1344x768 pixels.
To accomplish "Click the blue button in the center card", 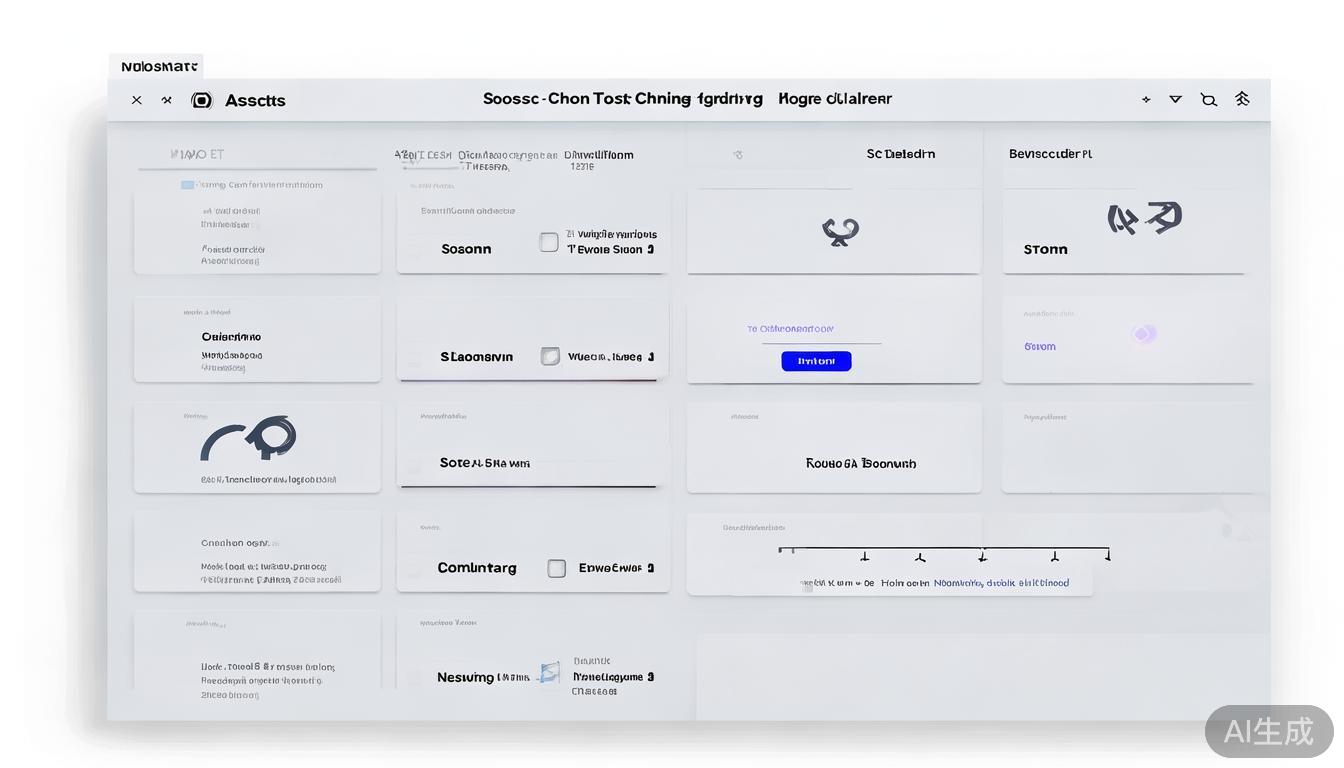I will 816,361.
